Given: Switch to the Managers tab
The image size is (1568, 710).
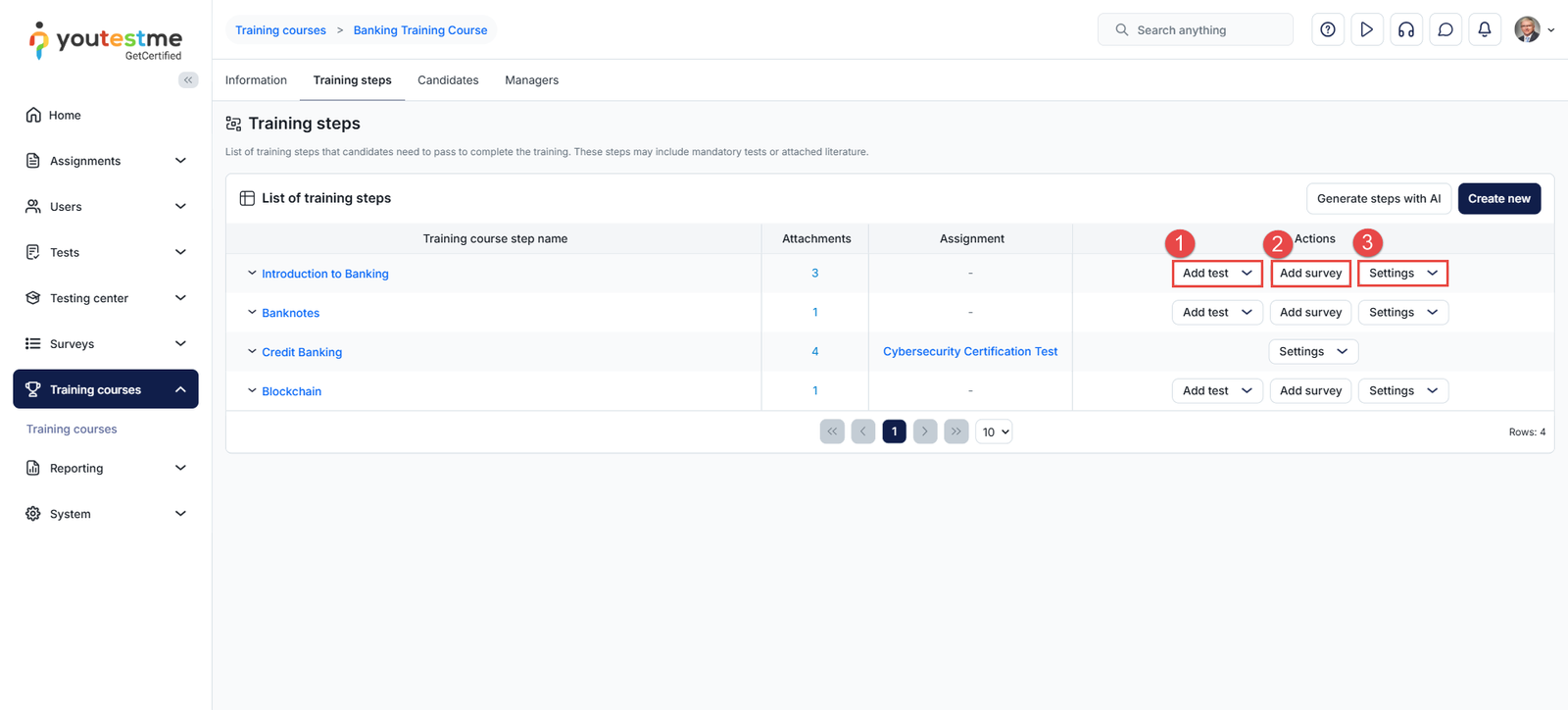Looking at the screenshot, I should (531, 80).
